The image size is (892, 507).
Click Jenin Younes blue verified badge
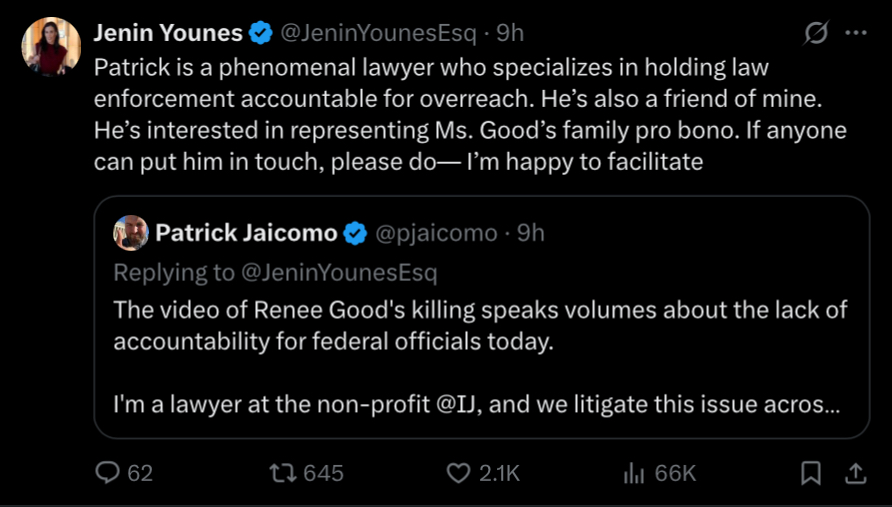coord(260,33)
